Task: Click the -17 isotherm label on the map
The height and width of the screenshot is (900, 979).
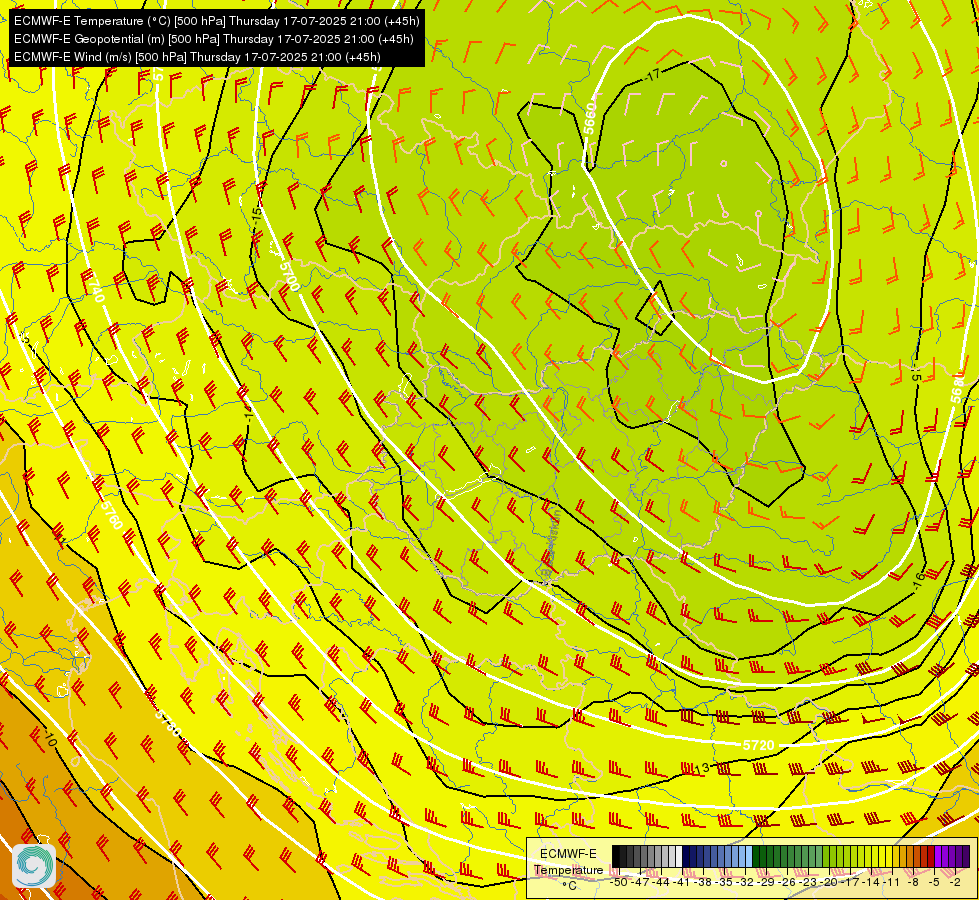Action: point(652,76)
